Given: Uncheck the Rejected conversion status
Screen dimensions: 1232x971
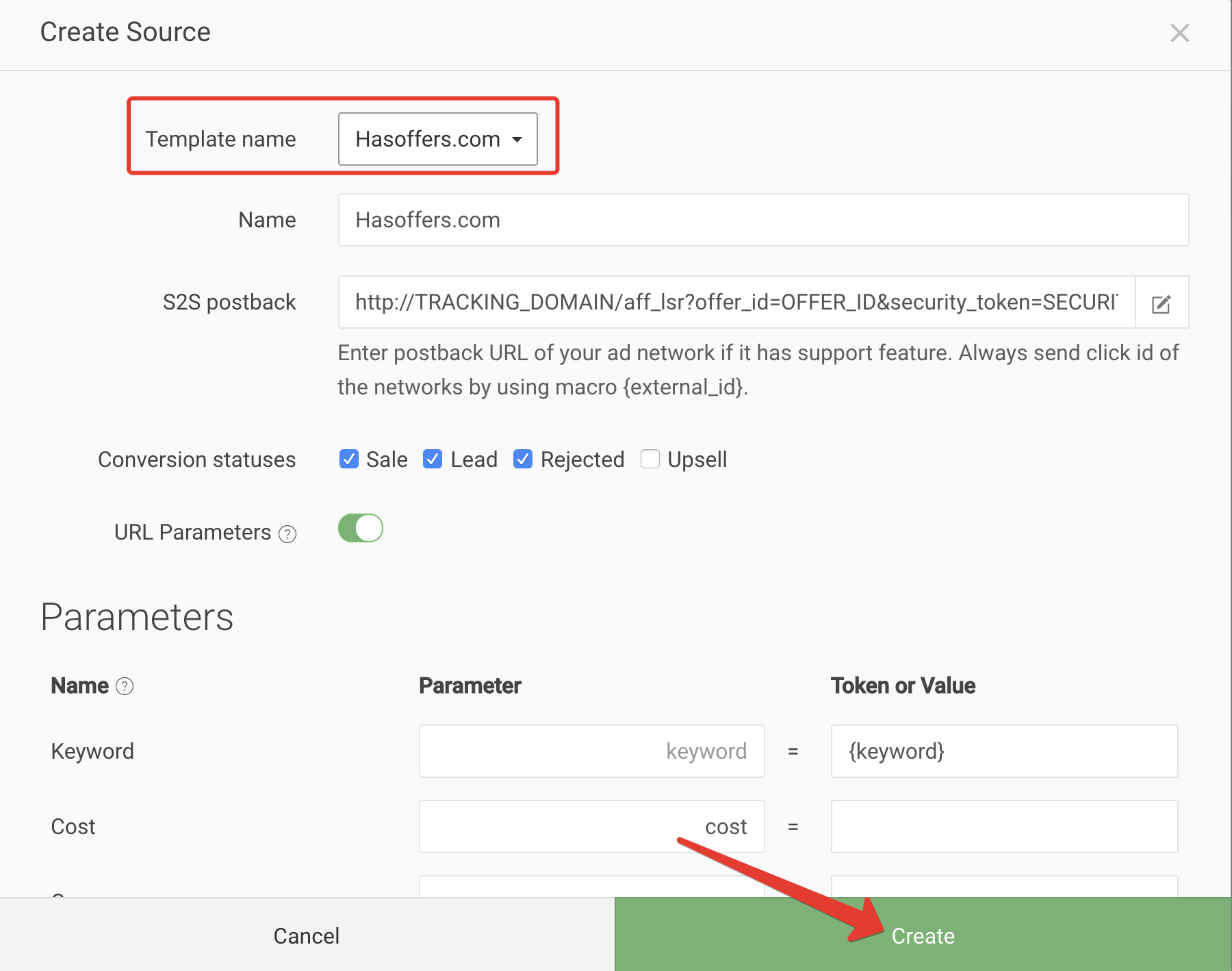Looking at the screenshot, I should click(x=523, y=459).
